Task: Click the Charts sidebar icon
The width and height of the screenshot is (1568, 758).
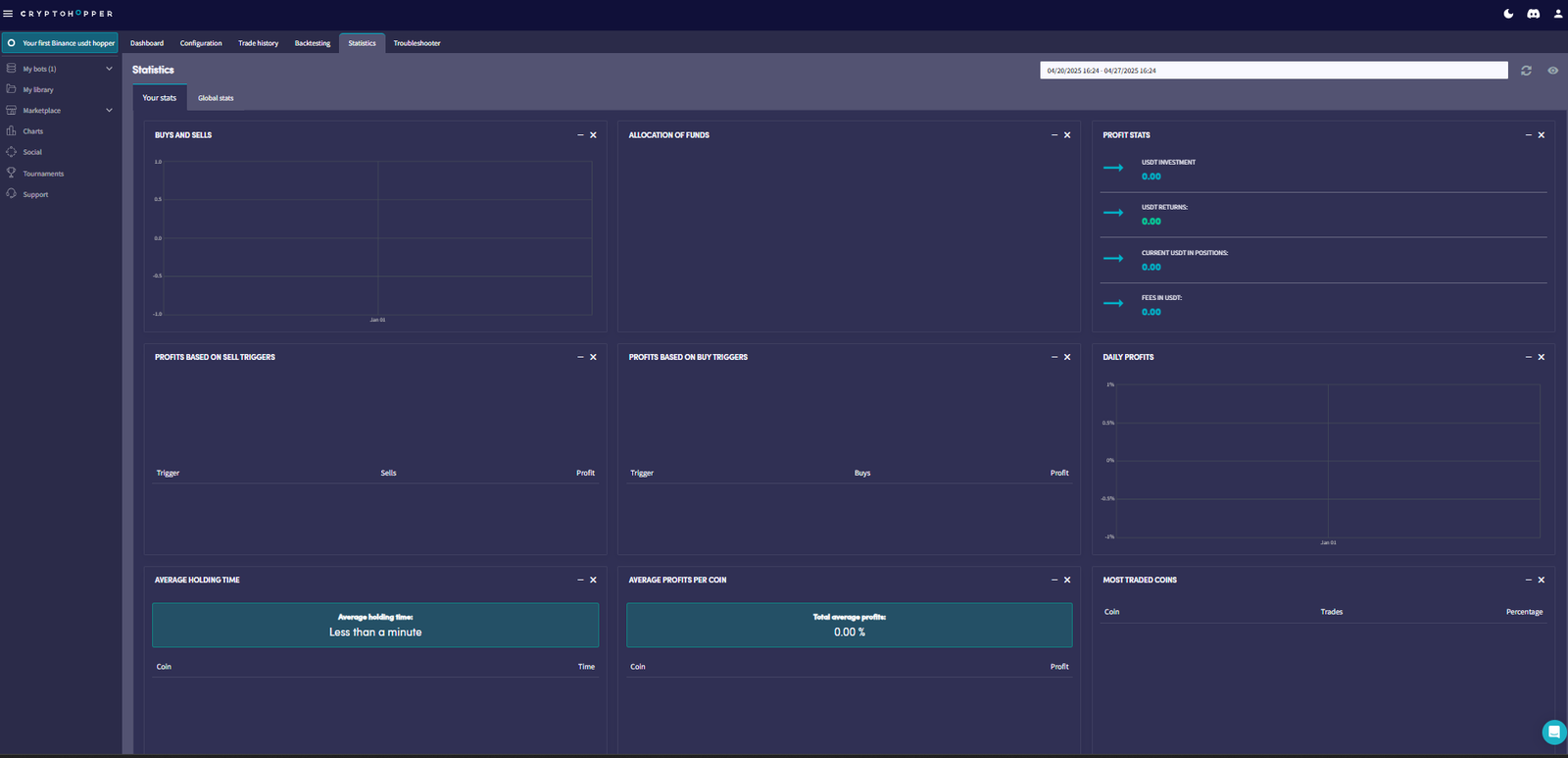Action: tap(11, 130)
